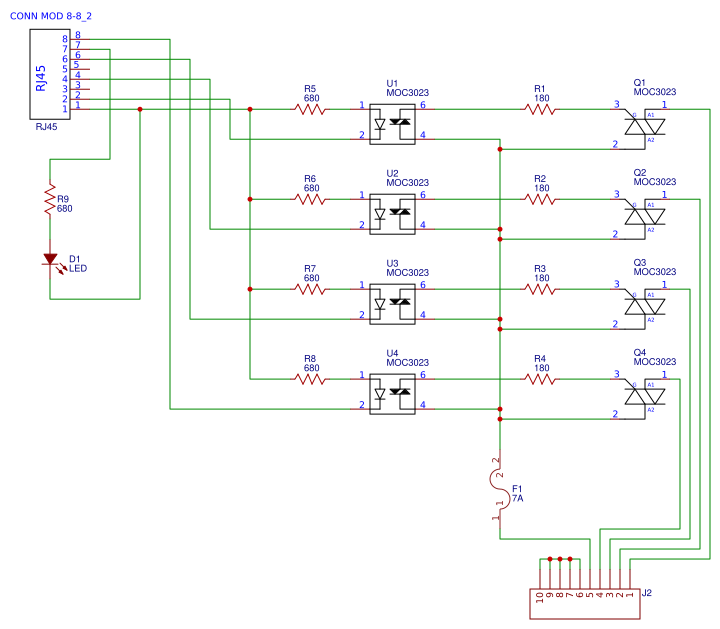This screenshot has width=720, height=629.
Task: Select triac Q1 symbol
Action: (x=645, y=127)
